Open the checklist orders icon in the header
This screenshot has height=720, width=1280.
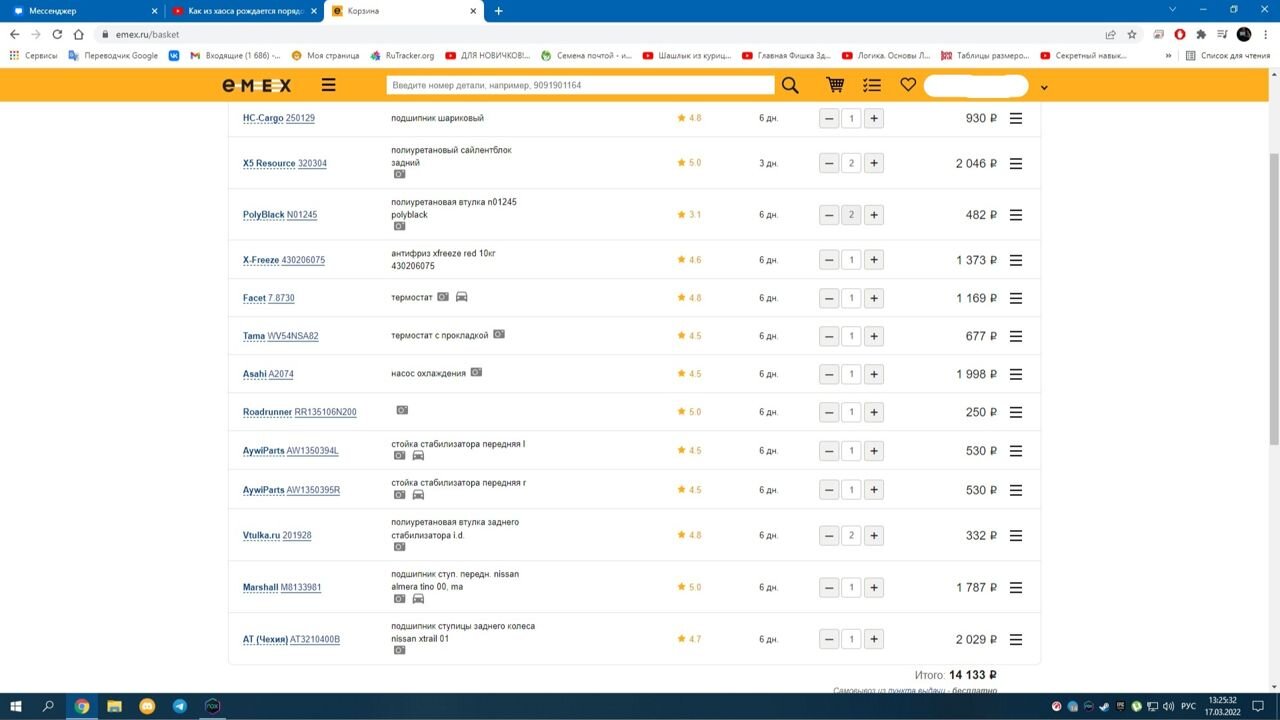click(x=872, y=85)
